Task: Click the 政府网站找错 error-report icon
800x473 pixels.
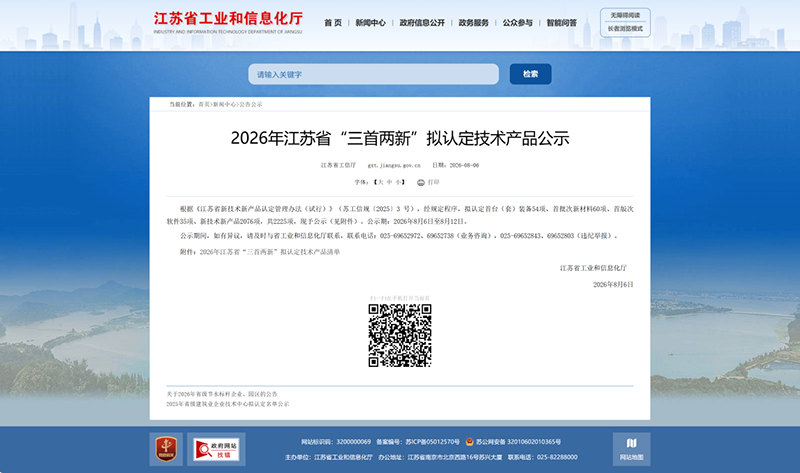Action: pos(216,449)
